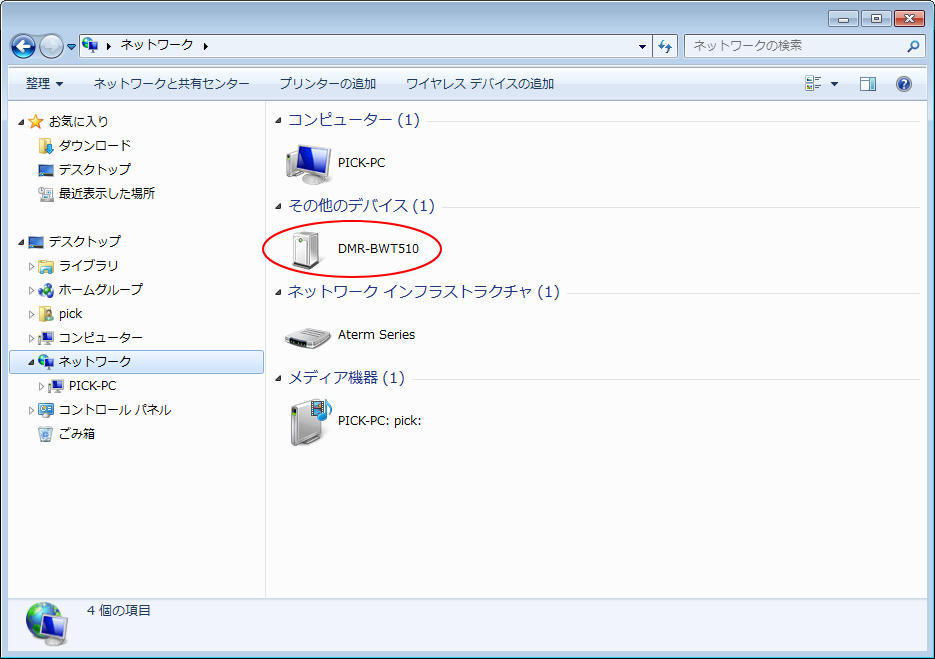Click the ホームグループ label in tree

(101, 290)
